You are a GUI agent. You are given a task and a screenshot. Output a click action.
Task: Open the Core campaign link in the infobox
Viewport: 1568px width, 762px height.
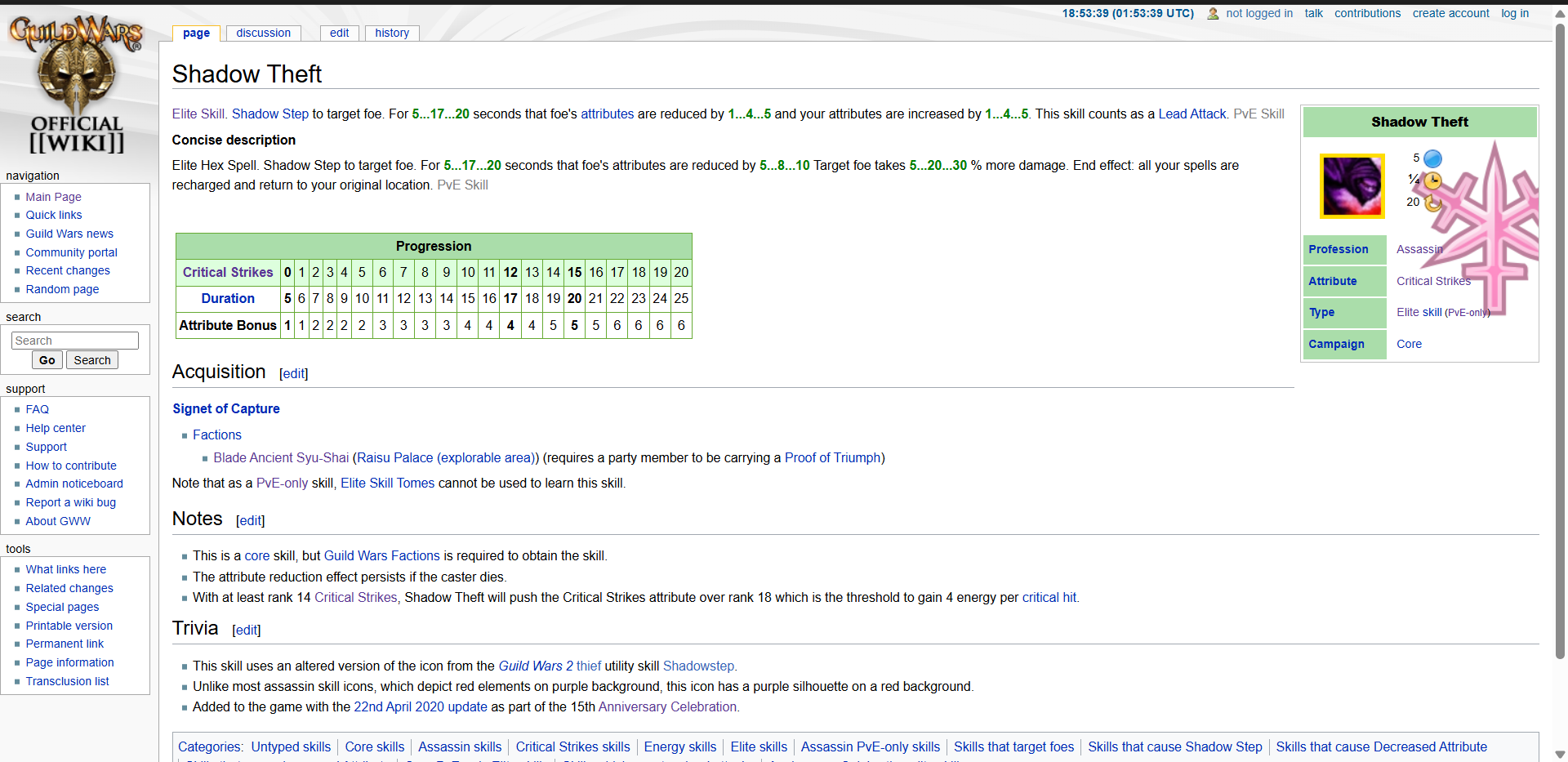tap(1409, 344)
